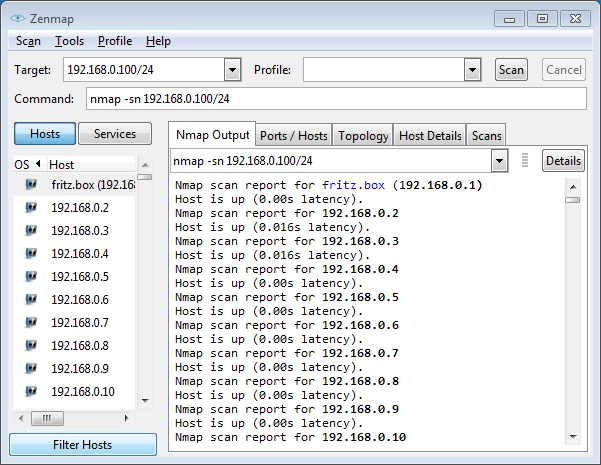Image resolution: width=601 pixels, height=465 pixels.
Task: Click the blue fritz.box text in output
Action: tap(353, 185)
